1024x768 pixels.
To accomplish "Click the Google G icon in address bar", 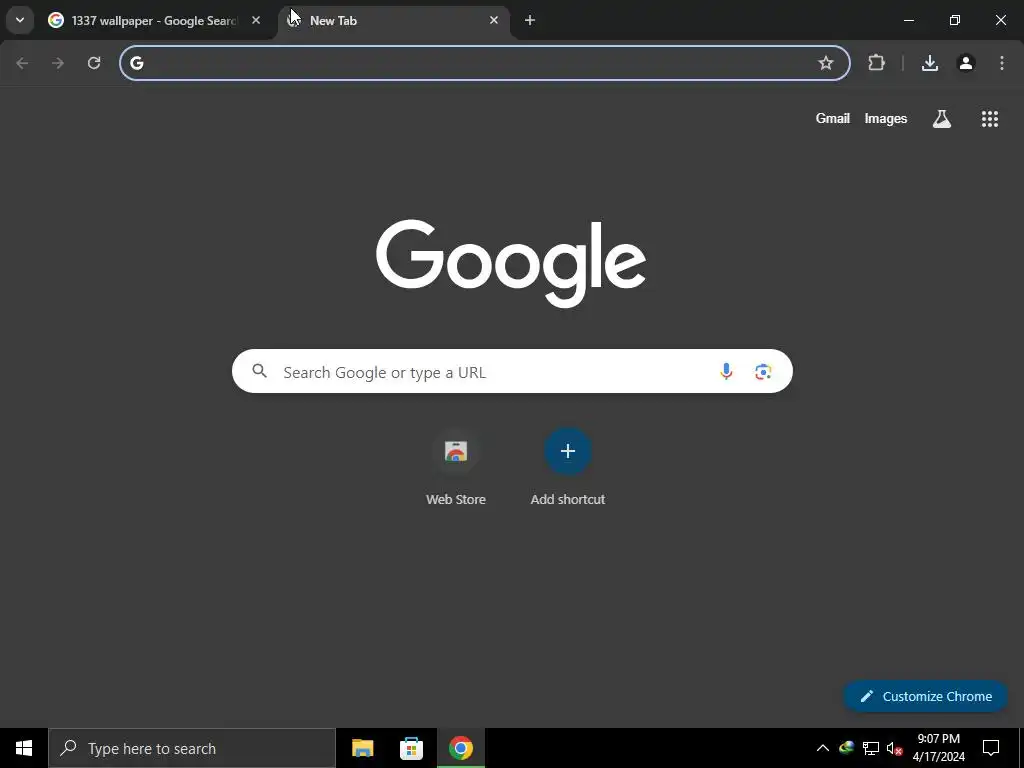I will 136,63.
